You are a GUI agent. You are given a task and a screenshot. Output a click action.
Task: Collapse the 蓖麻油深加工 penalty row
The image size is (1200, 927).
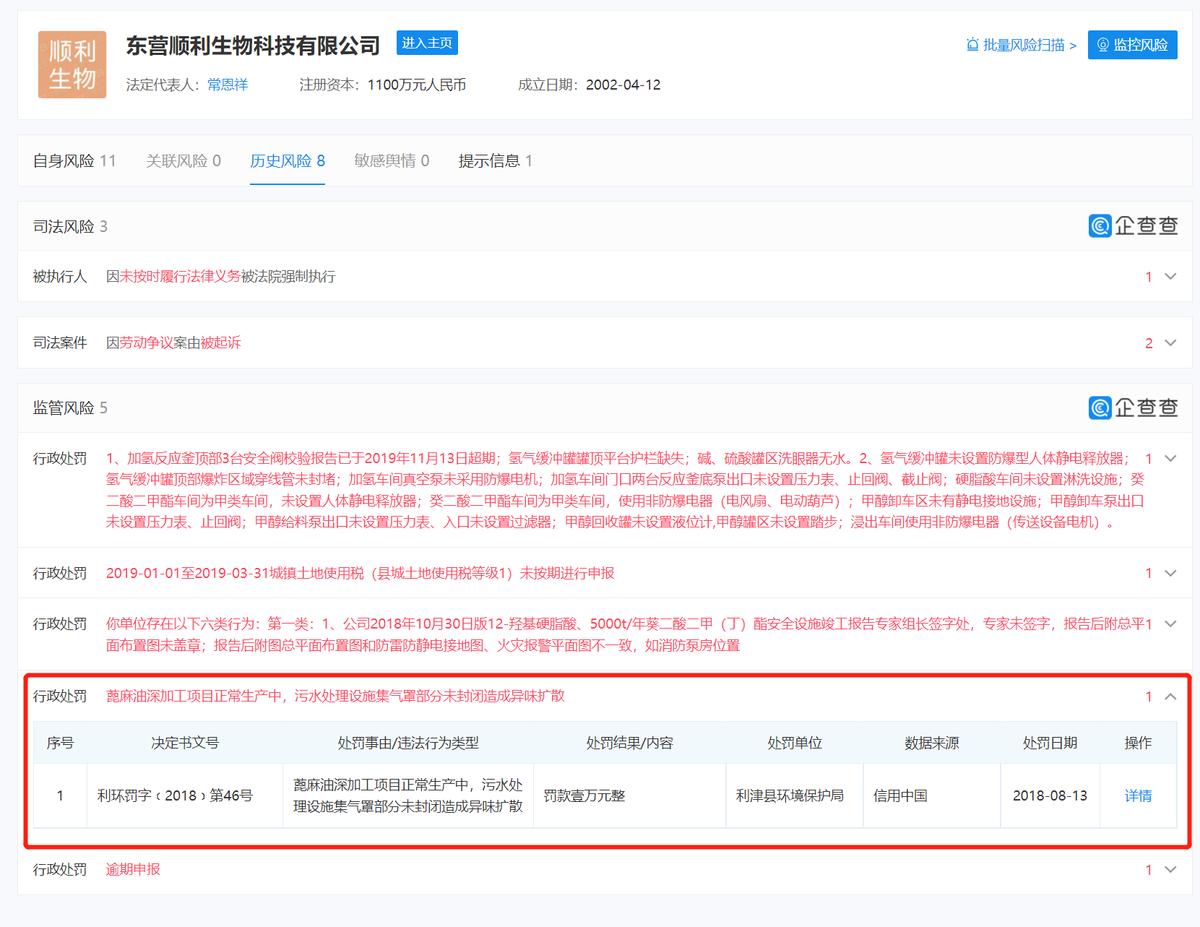point(1171,696)
